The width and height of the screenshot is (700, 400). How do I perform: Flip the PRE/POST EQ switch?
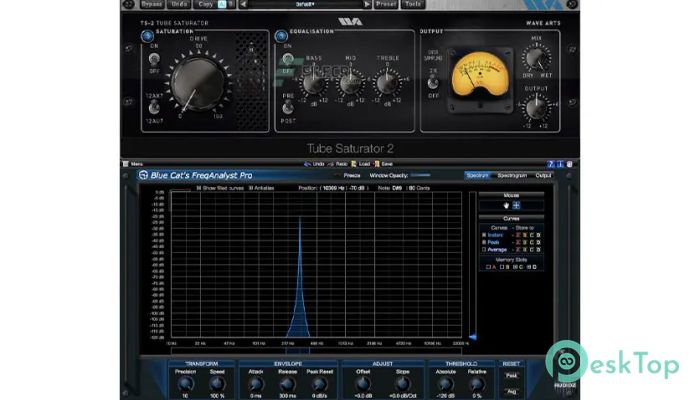[x=288, y=108]
